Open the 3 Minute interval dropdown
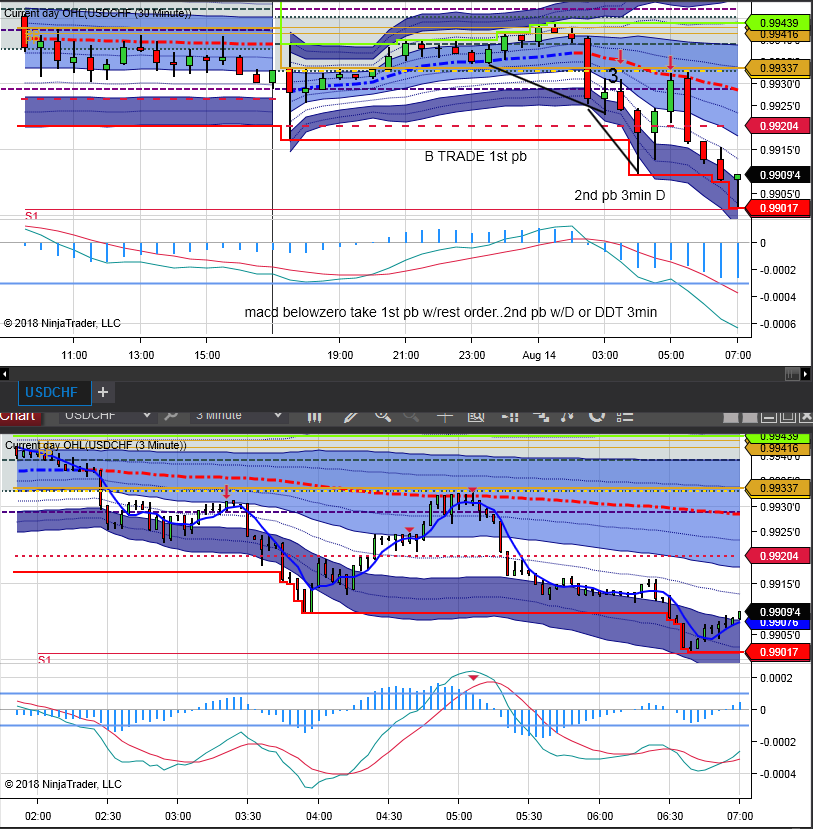This screenshot has height=829, width=813. point(239,416)
